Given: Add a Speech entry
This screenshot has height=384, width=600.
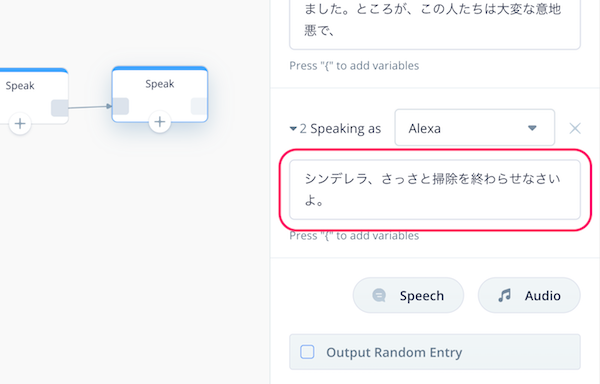Looking at the screenshot, I should (408, 295).
